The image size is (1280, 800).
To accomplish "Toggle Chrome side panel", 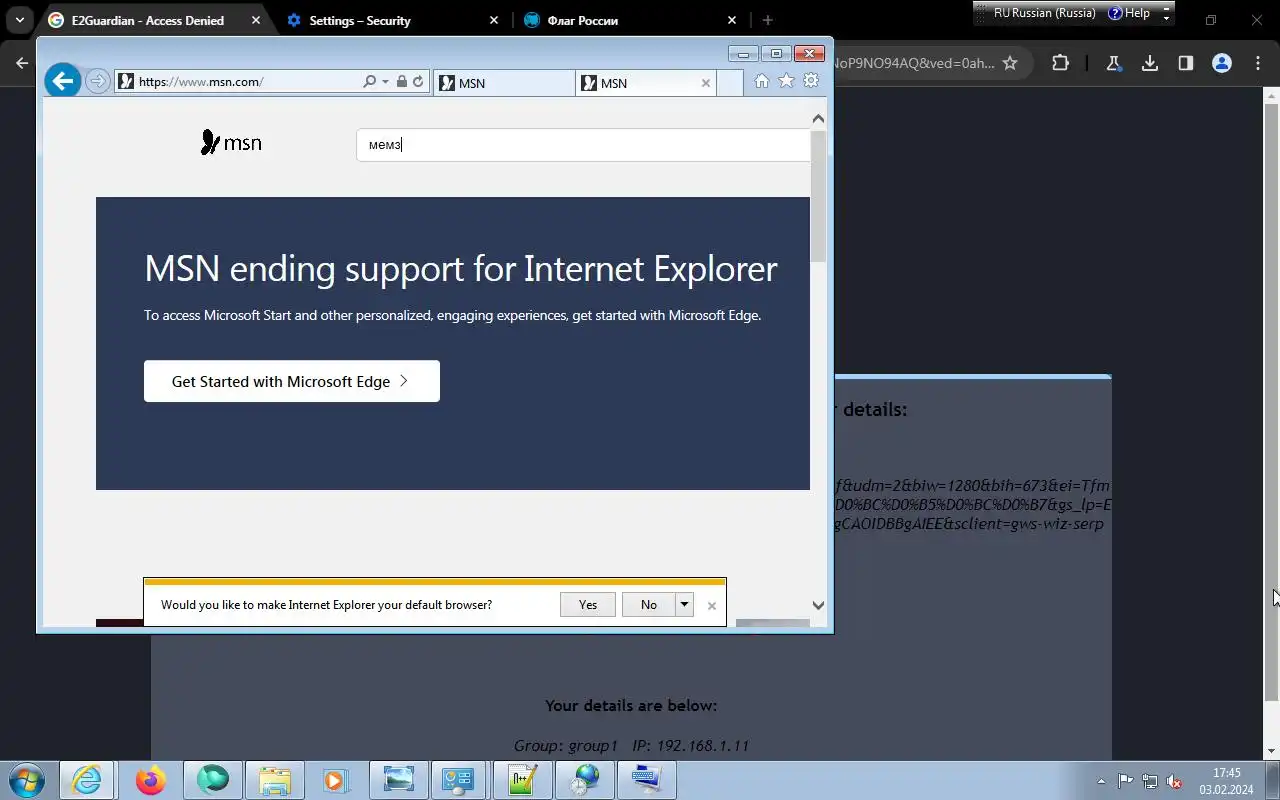I will click(1186, 63).
